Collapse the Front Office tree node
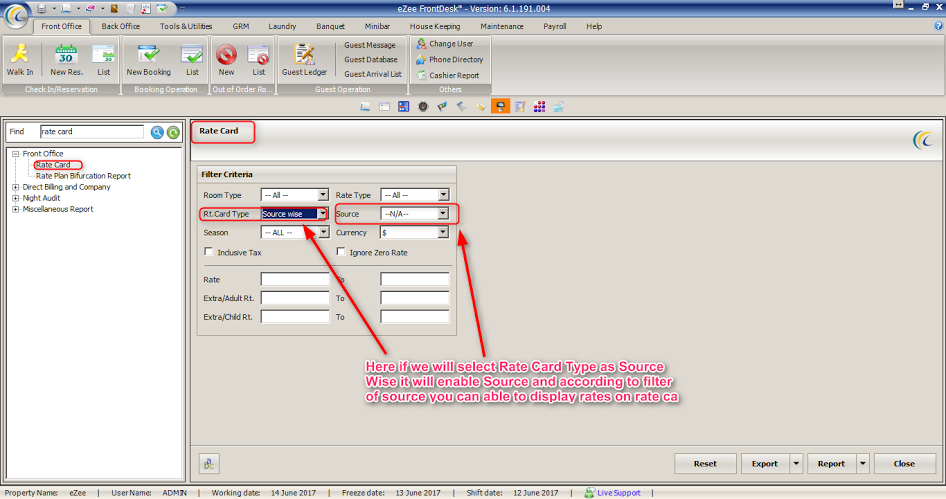946x499 pixels. click(16, 154)
